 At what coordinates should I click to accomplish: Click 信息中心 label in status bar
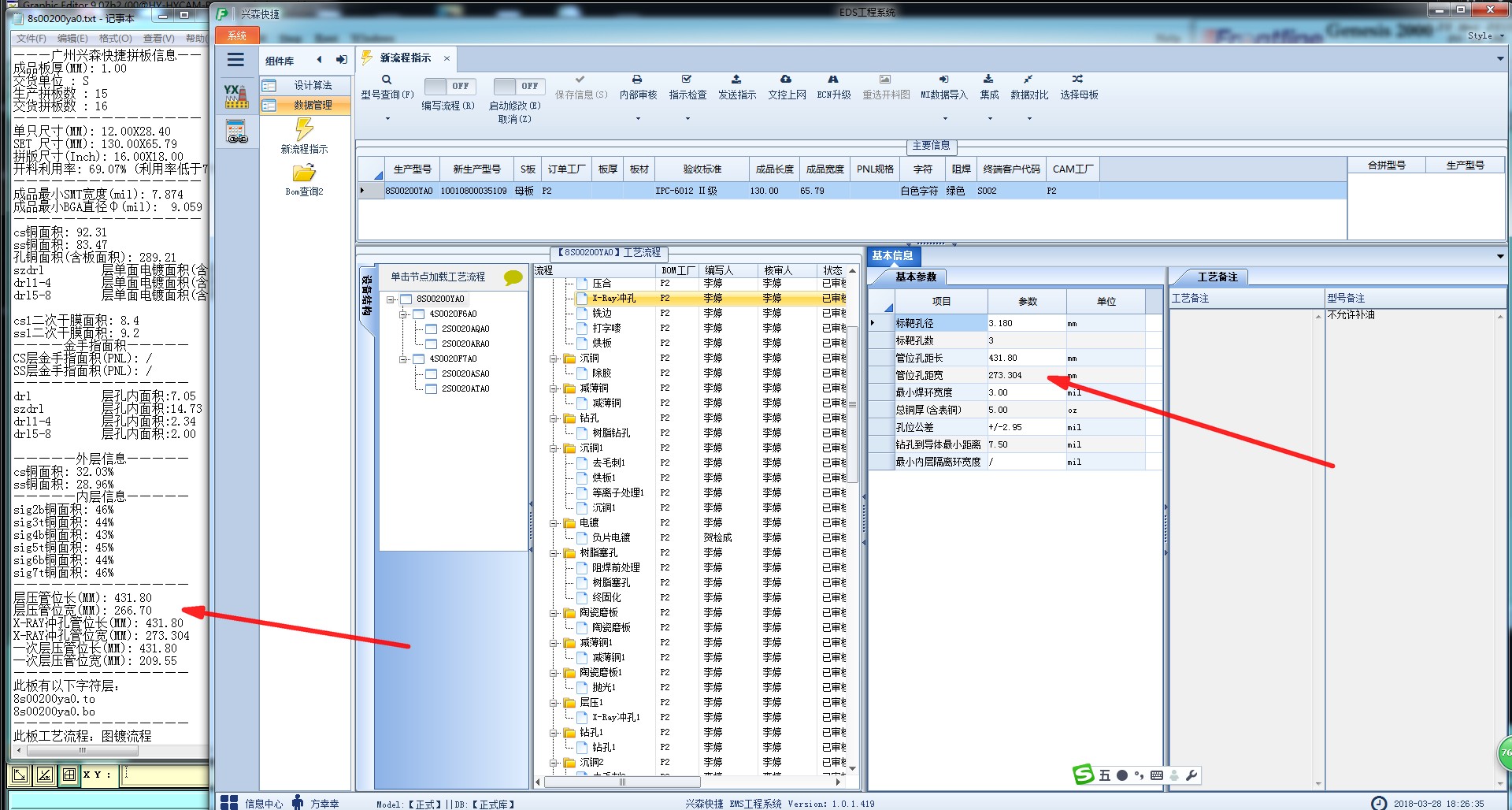coord(264,804)
